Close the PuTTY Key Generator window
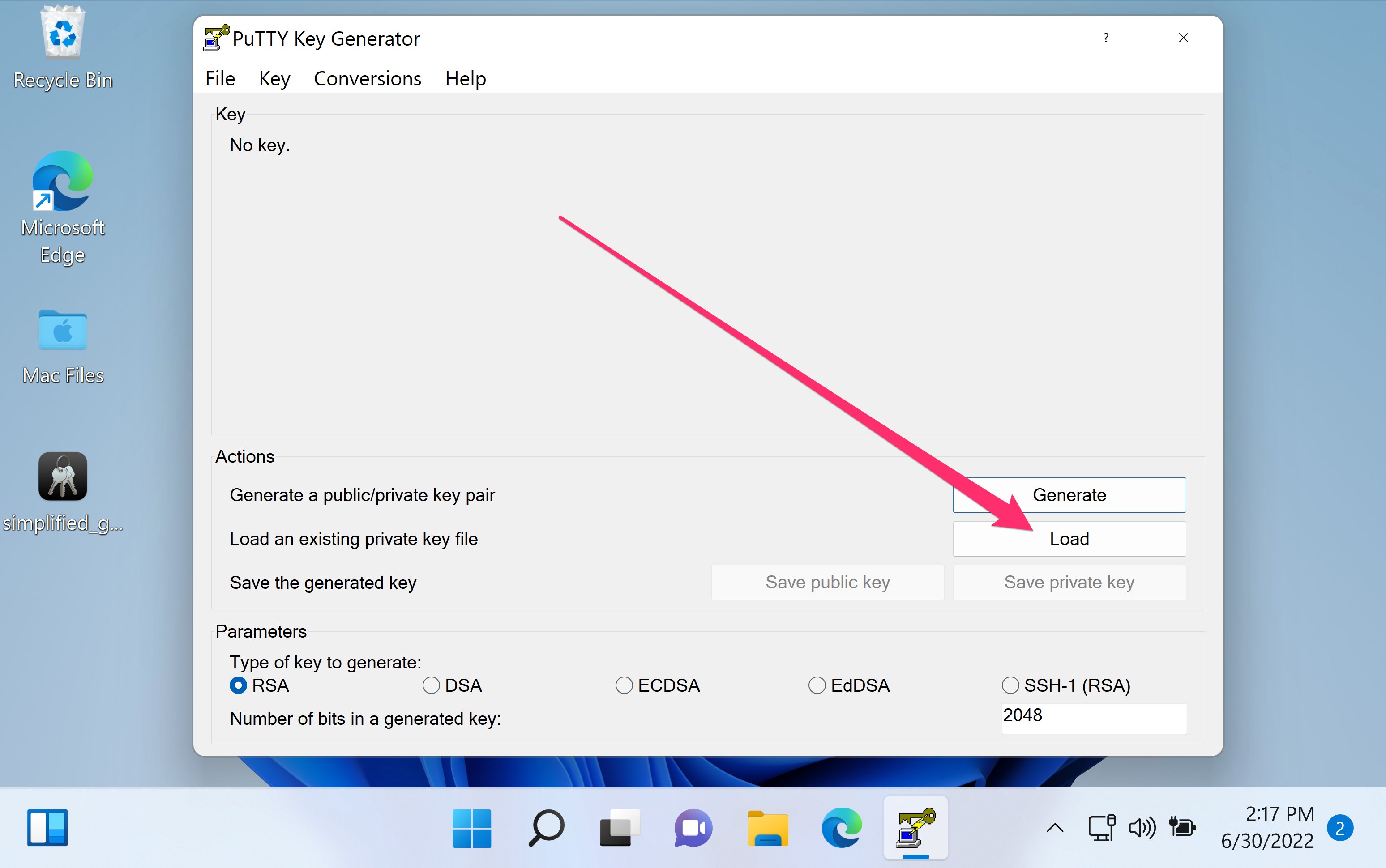This screenshot has height=868, width=1386. [1183, 38]
